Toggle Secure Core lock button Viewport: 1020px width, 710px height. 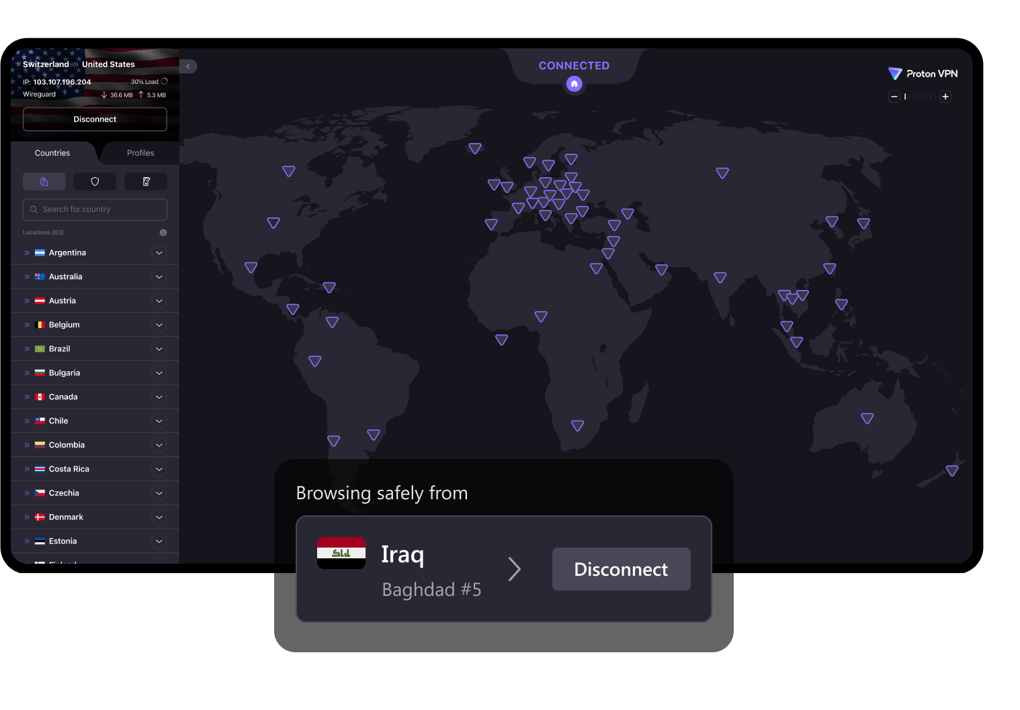[x=44, y=182]
